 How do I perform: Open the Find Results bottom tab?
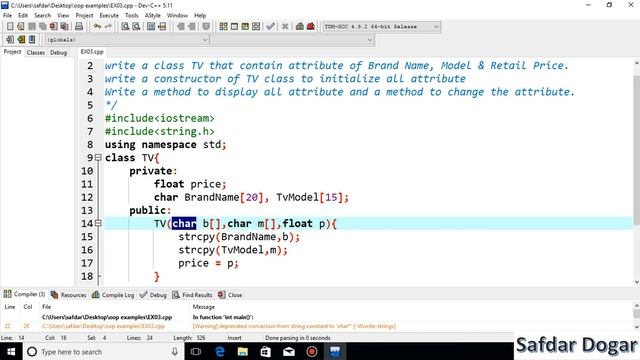(x=192, y=295)
